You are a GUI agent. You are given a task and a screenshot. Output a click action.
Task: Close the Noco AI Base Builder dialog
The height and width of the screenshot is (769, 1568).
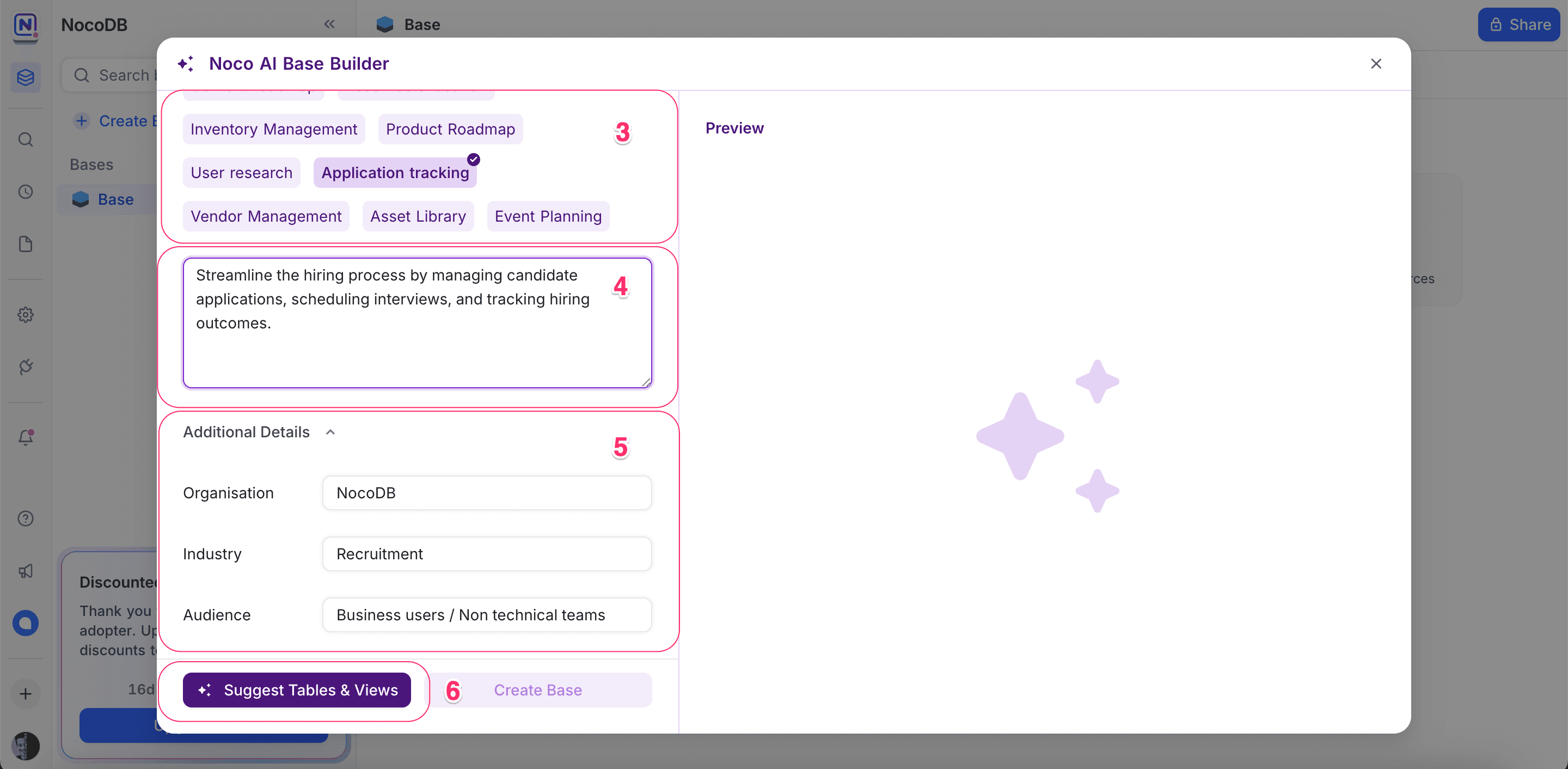tap(1376, 63)
